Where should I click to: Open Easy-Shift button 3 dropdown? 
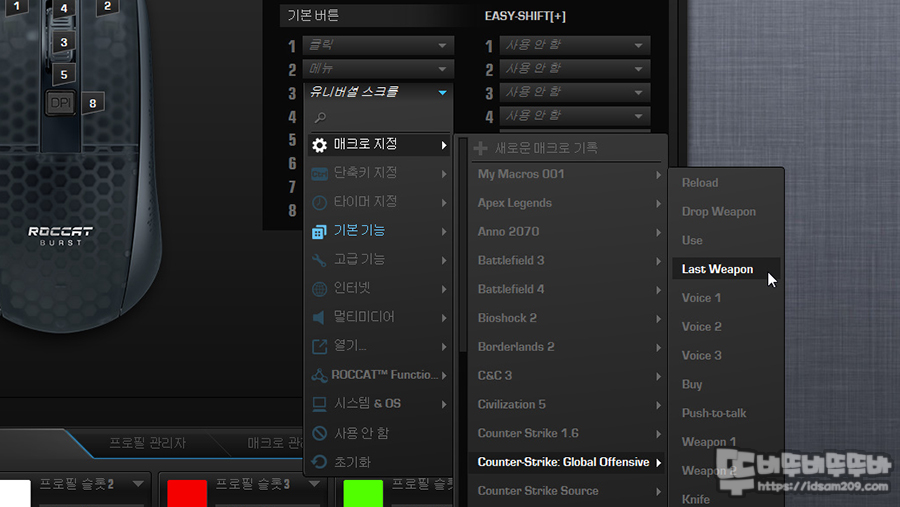[575, 92]
